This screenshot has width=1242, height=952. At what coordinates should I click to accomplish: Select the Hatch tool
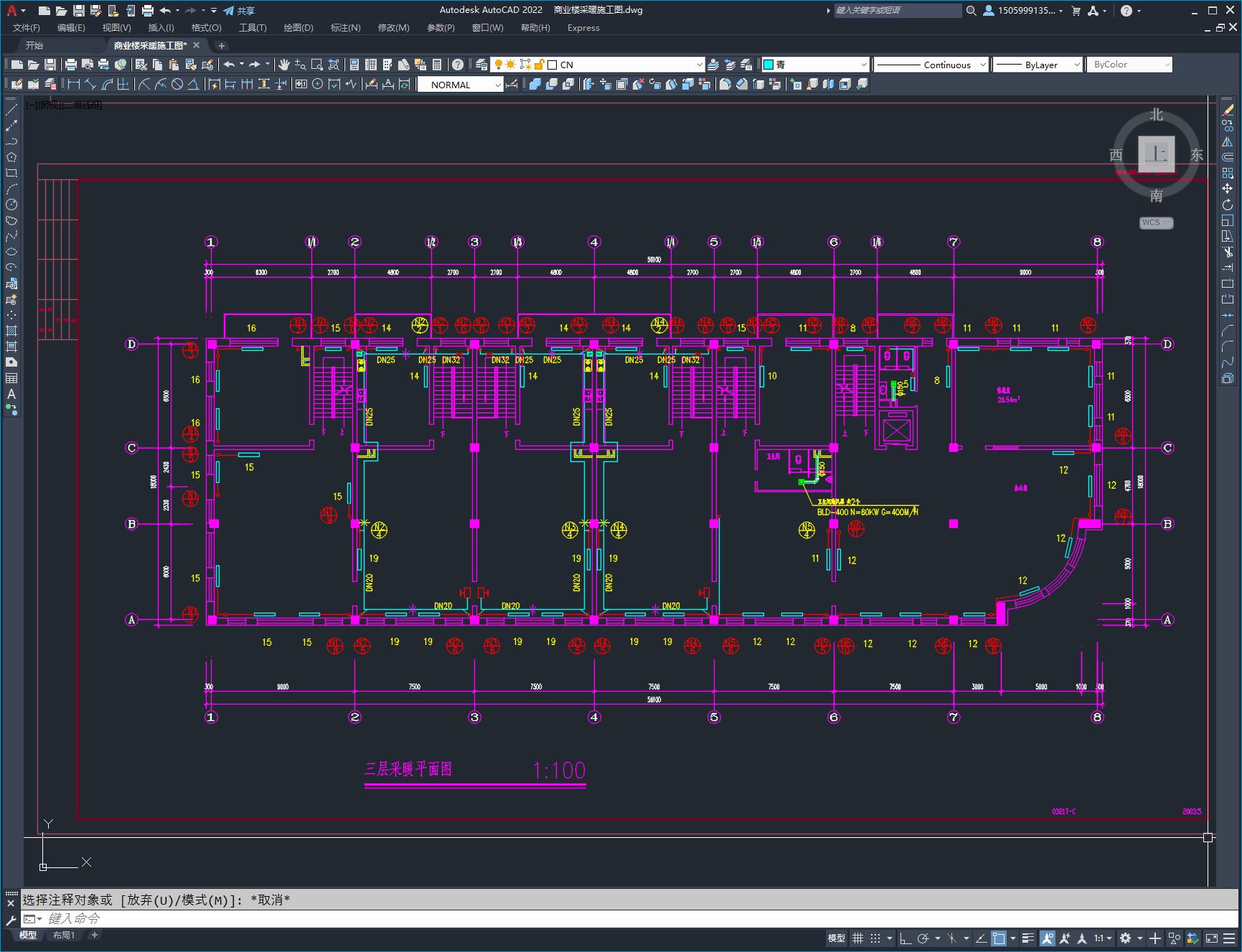(x=11, y=331)
